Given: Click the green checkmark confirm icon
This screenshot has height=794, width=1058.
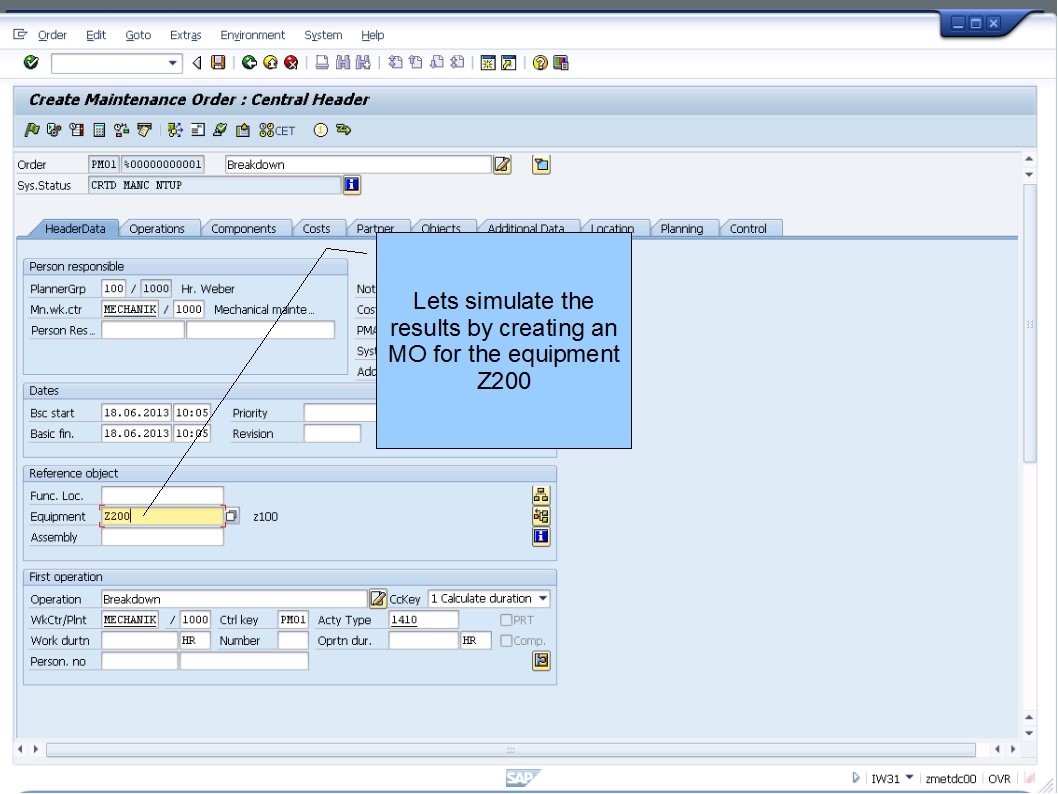Looking at the screenshot, I should [x=31, y=63].
